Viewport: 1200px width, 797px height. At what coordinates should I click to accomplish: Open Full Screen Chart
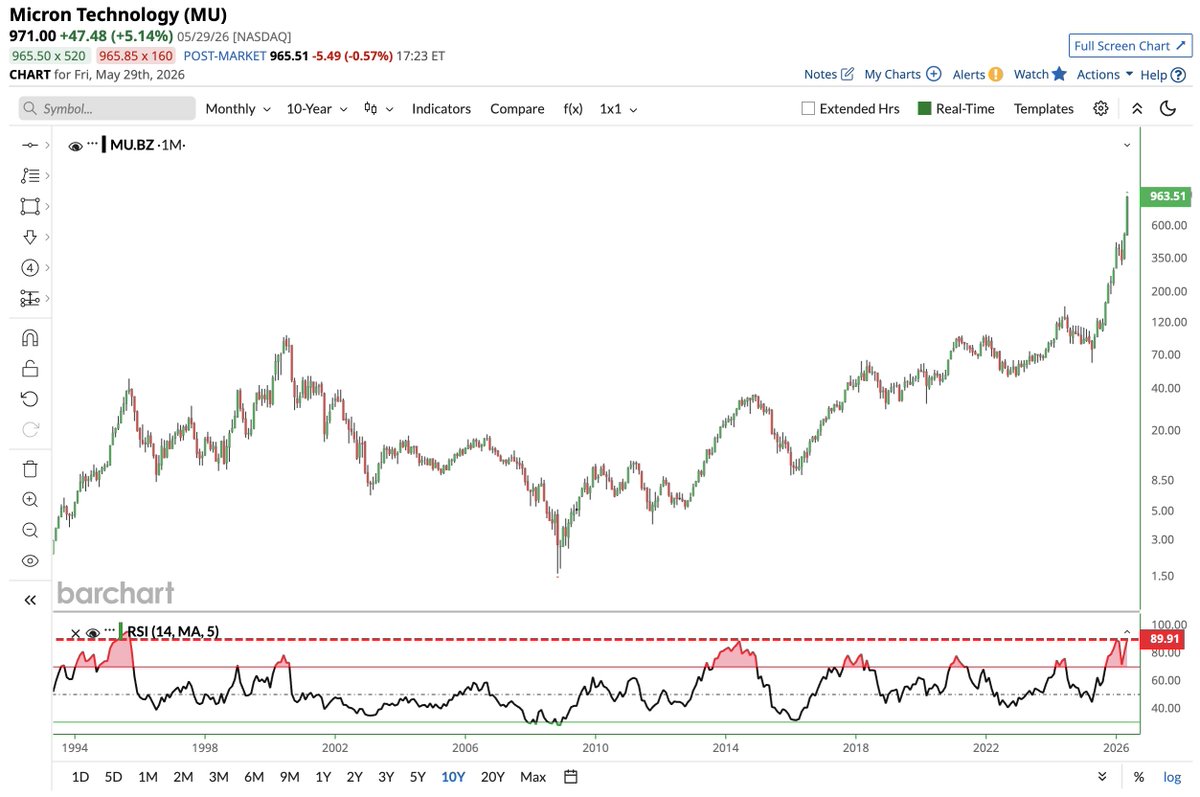[x=1129, y=46]
